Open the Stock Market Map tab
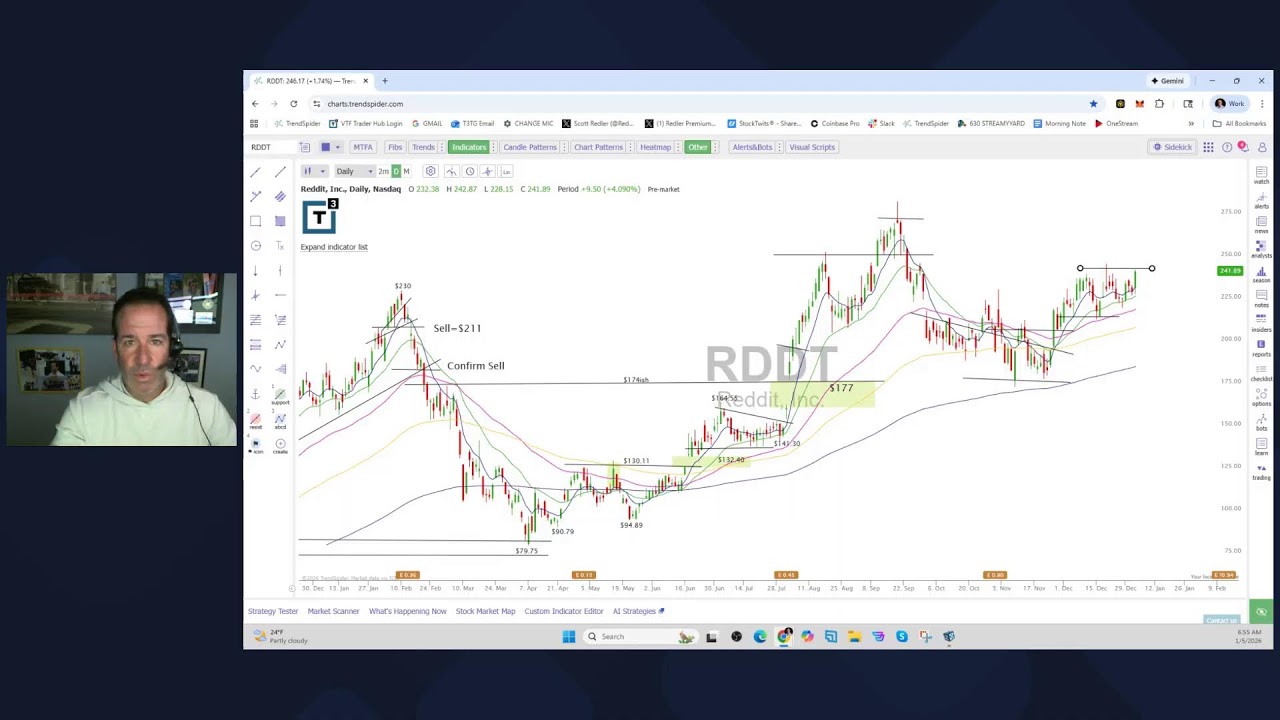 tap(485, 611)
